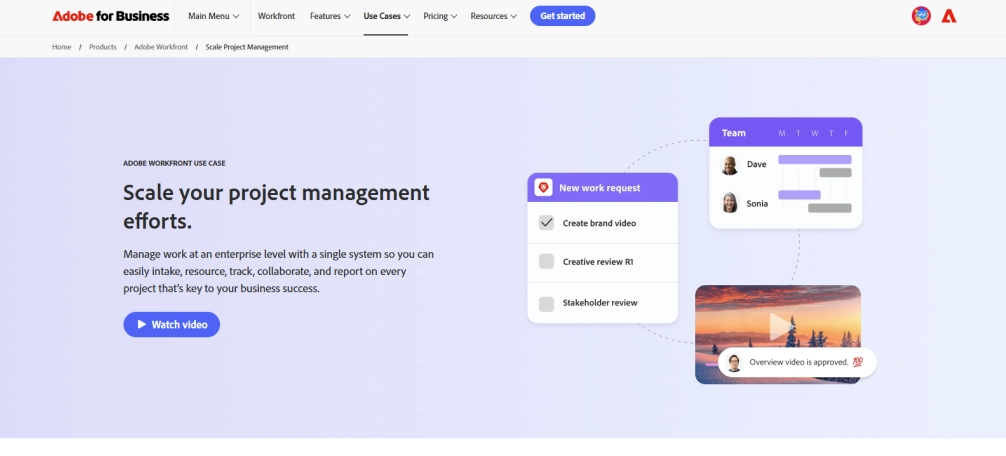Click Dave's gray schedule bar
This screenshot has width=1006, height=456.
coord(835,173)
